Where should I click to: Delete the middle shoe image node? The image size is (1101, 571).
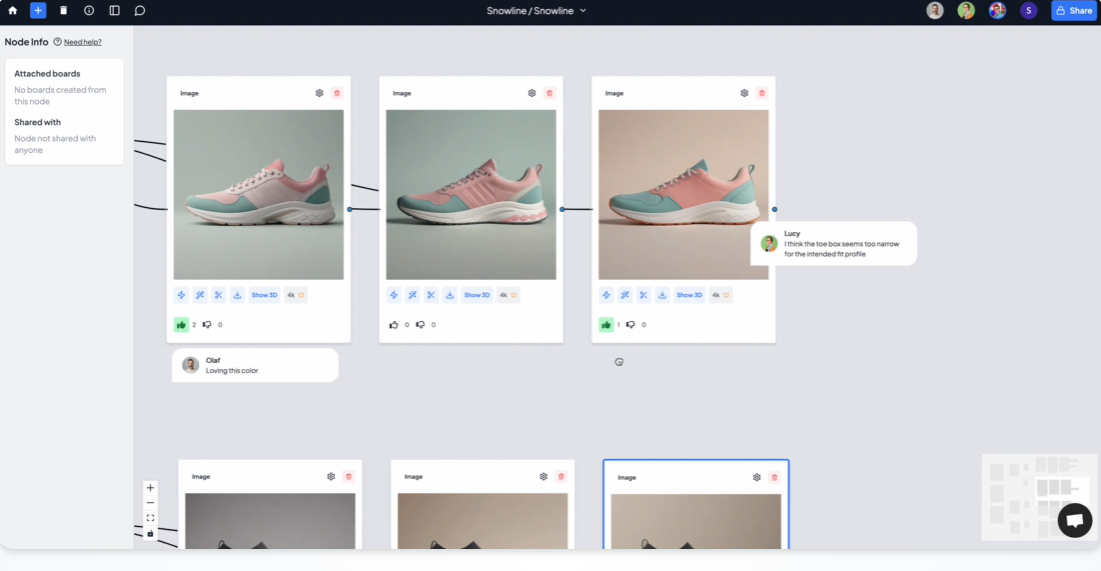click(549, 93)
